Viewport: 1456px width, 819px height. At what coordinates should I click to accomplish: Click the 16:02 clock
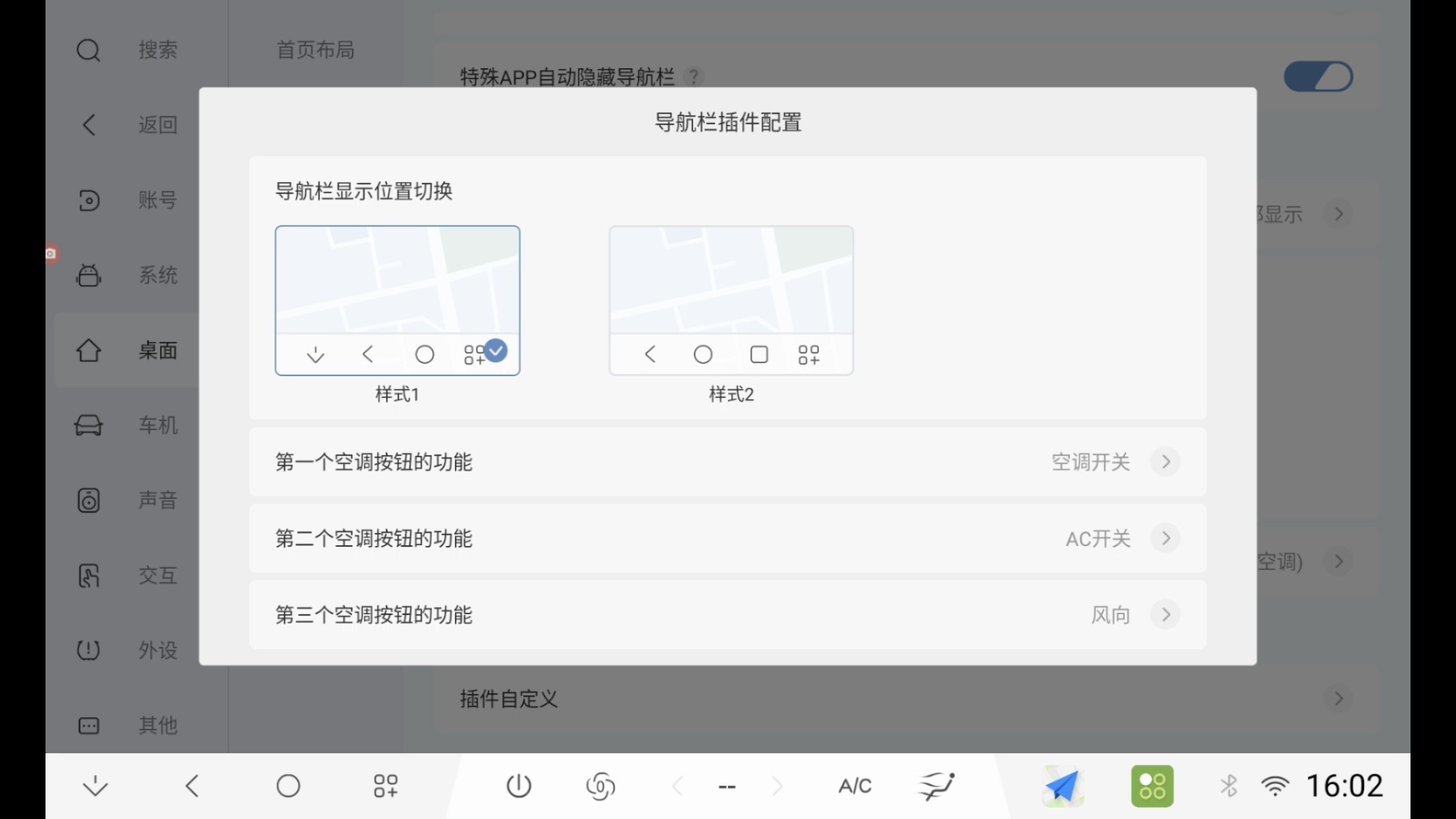point(1345,786)
